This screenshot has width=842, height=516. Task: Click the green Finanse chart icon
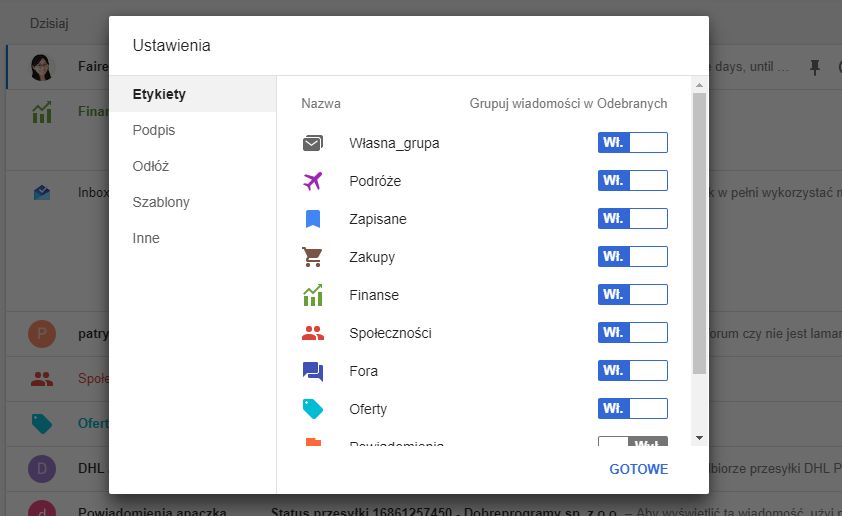point(313,295)
